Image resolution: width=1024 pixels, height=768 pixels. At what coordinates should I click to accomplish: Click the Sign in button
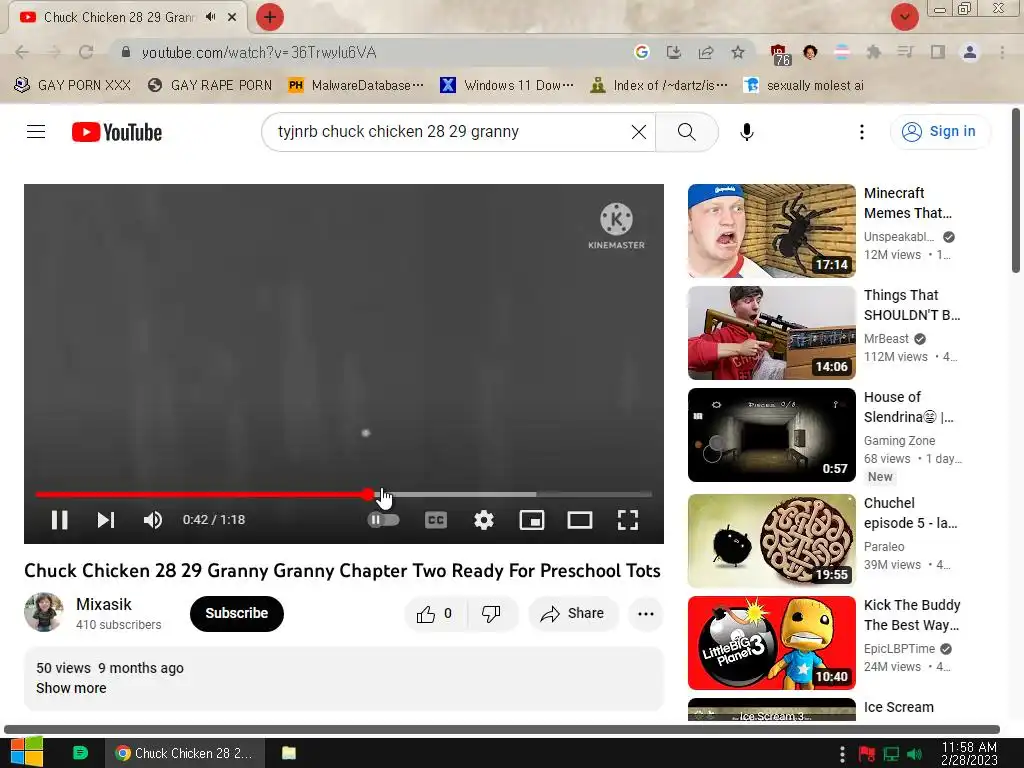coord(940,131)
